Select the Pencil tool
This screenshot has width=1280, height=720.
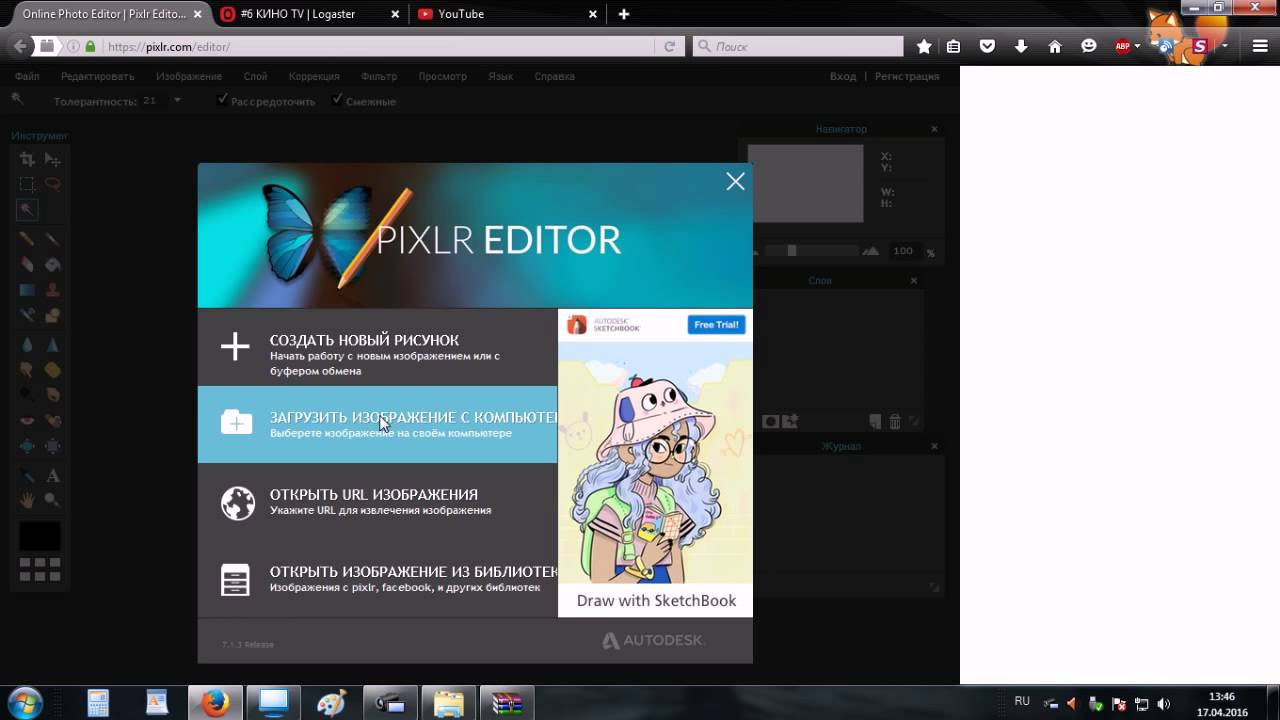click(27, 239)
